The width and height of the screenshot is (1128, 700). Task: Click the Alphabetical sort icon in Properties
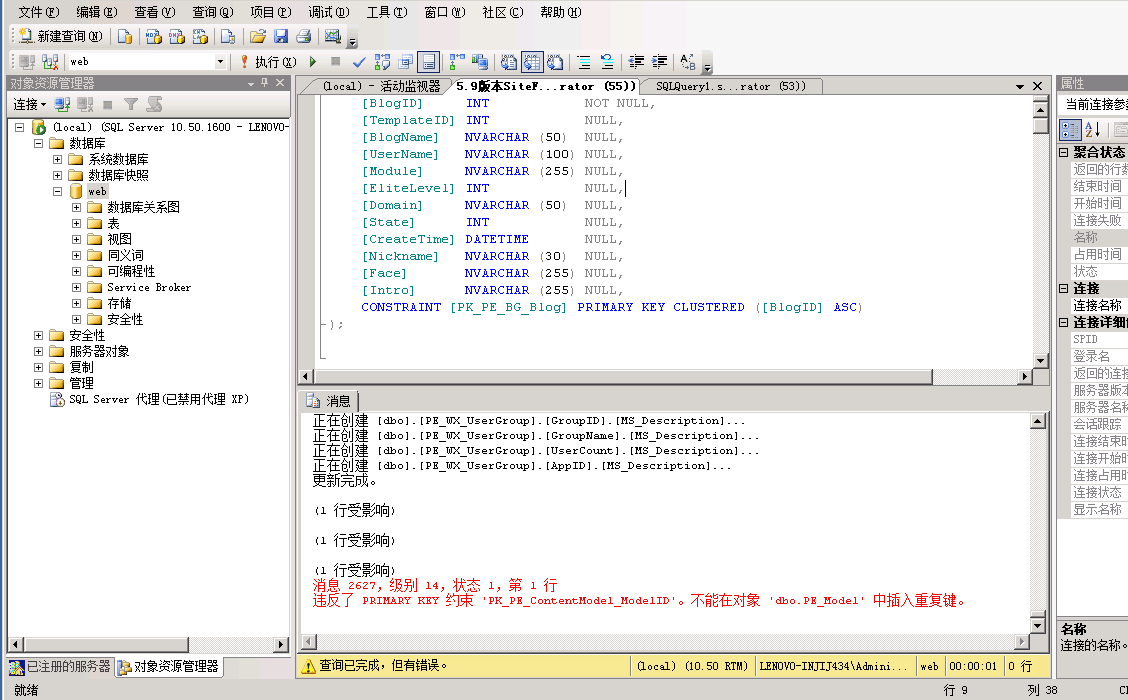1093,129
